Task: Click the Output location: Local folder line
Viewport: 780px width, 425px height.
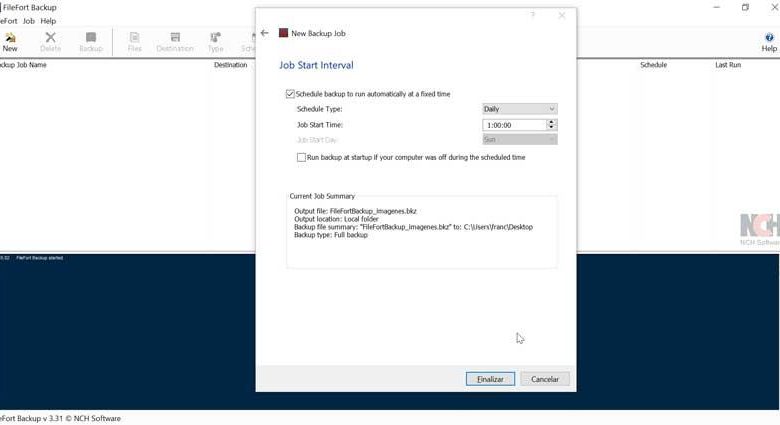Action: [336, 219]
